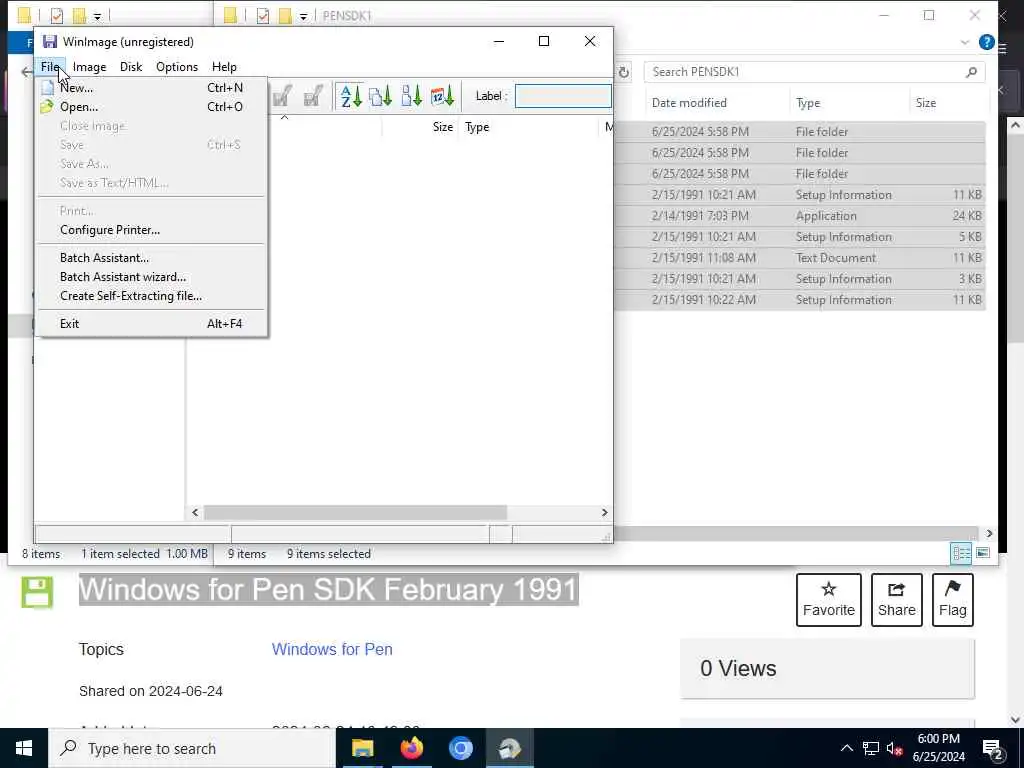Switch Explorer to large icons view
The height and width of the screenshot is (768, 1024).
[983, 554]
